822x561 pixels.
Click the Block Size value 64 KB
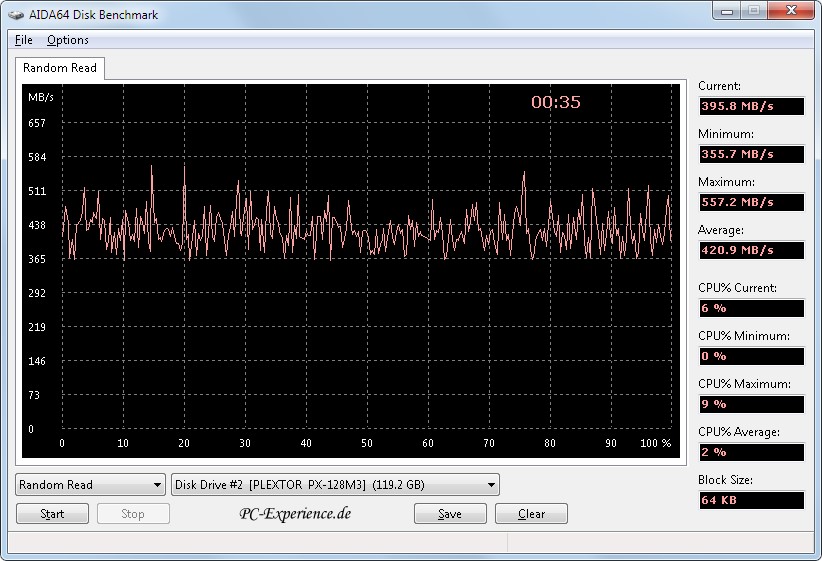coord(751,500)
